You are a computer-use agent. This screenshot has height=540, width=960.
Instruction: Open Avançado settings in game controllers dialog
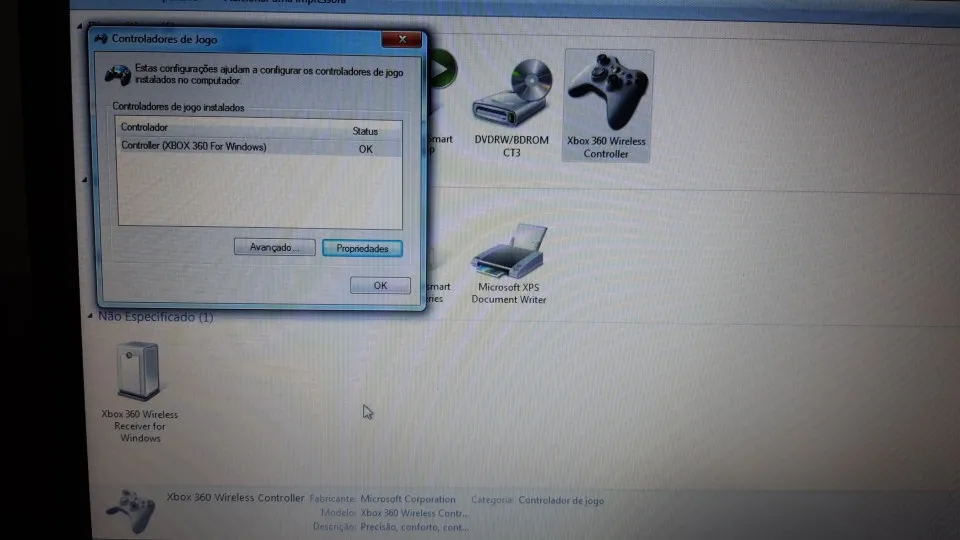(x=274, y=247)
